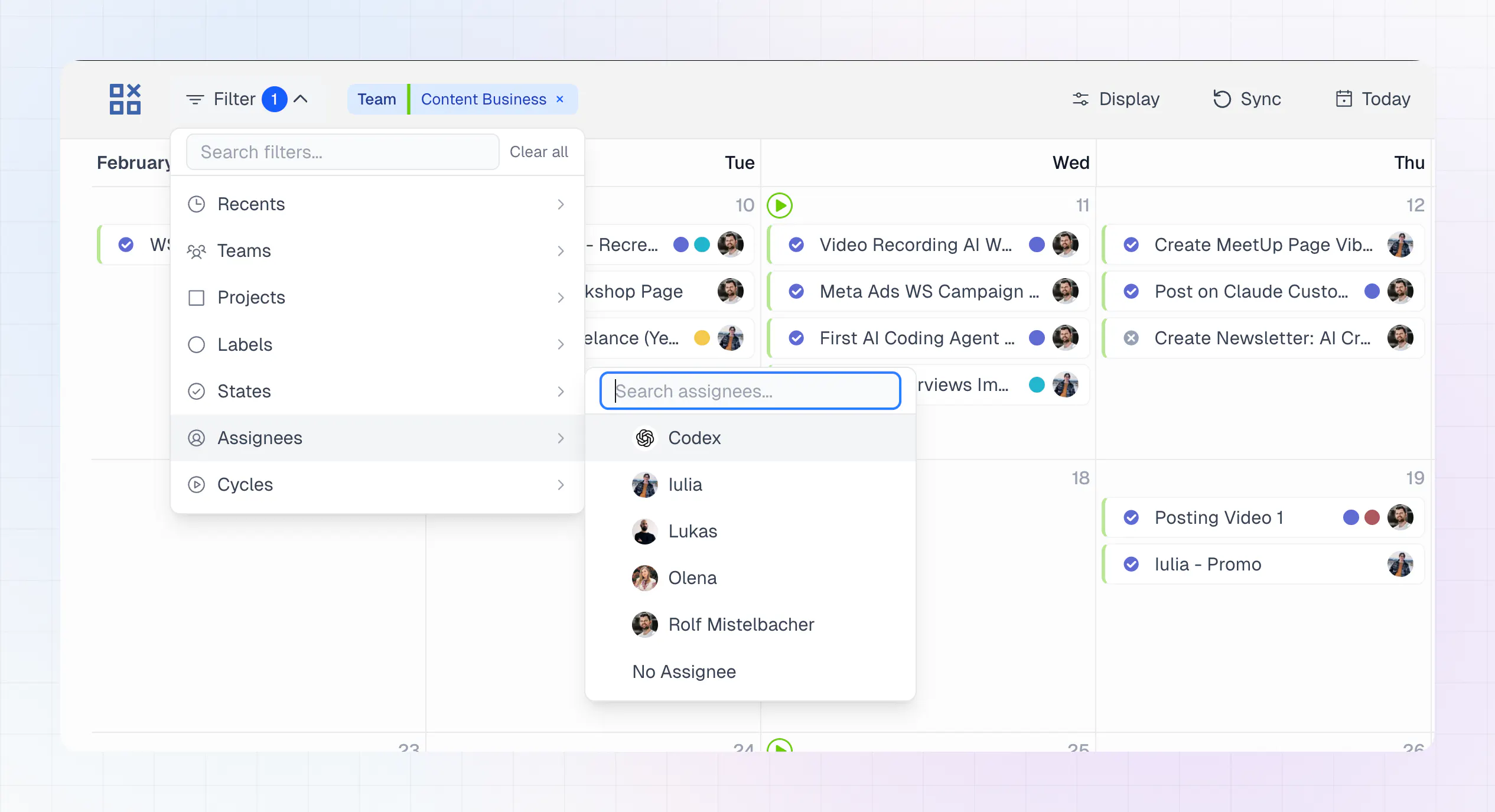Expand the Labels chevron arrow
The width and height of the screenshot is (1495, 812).
(561, 344)
